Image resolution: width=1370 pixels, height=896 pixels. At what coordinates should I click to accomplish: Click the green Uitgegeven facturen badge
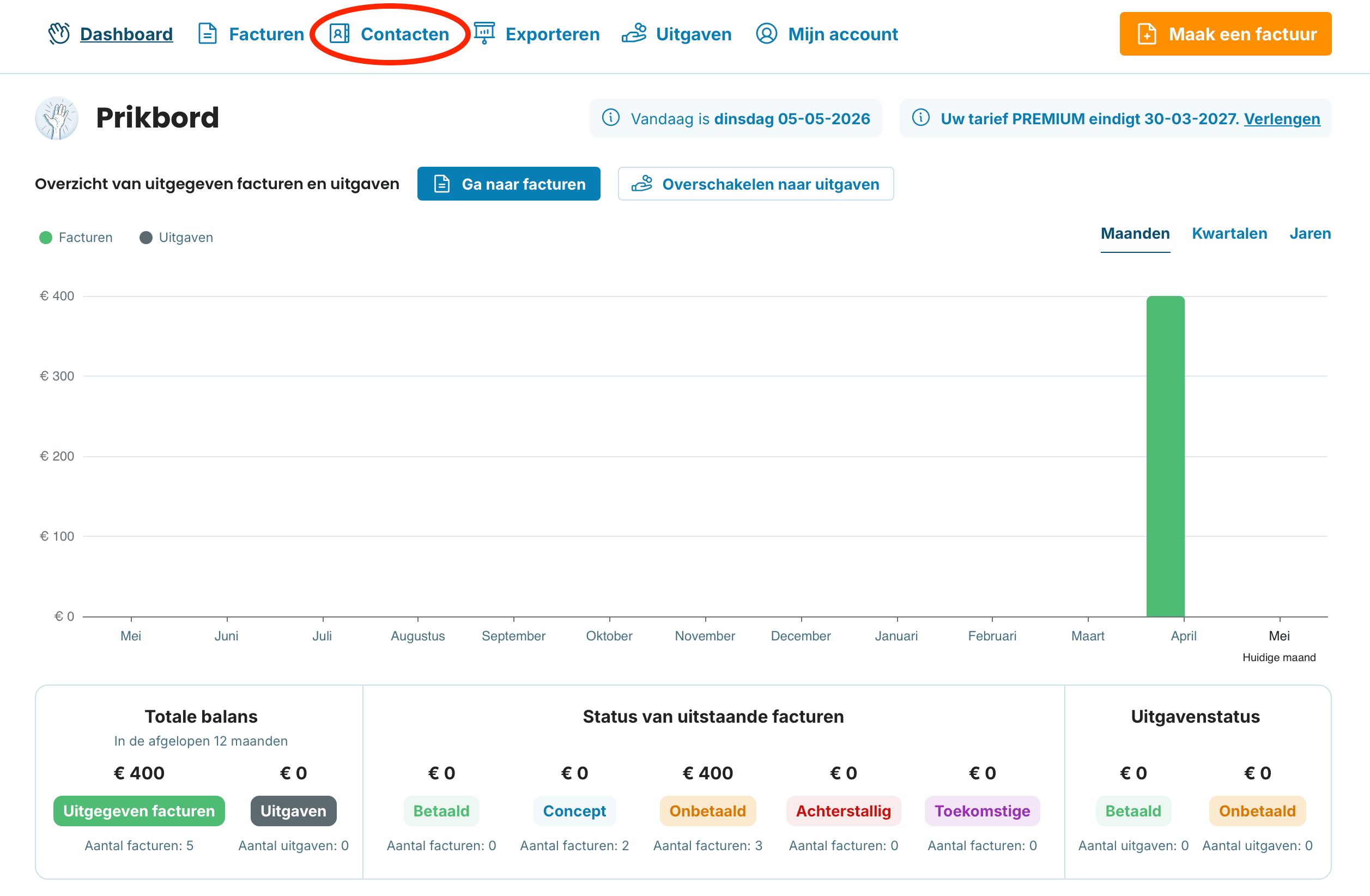(x=139, y=811)
